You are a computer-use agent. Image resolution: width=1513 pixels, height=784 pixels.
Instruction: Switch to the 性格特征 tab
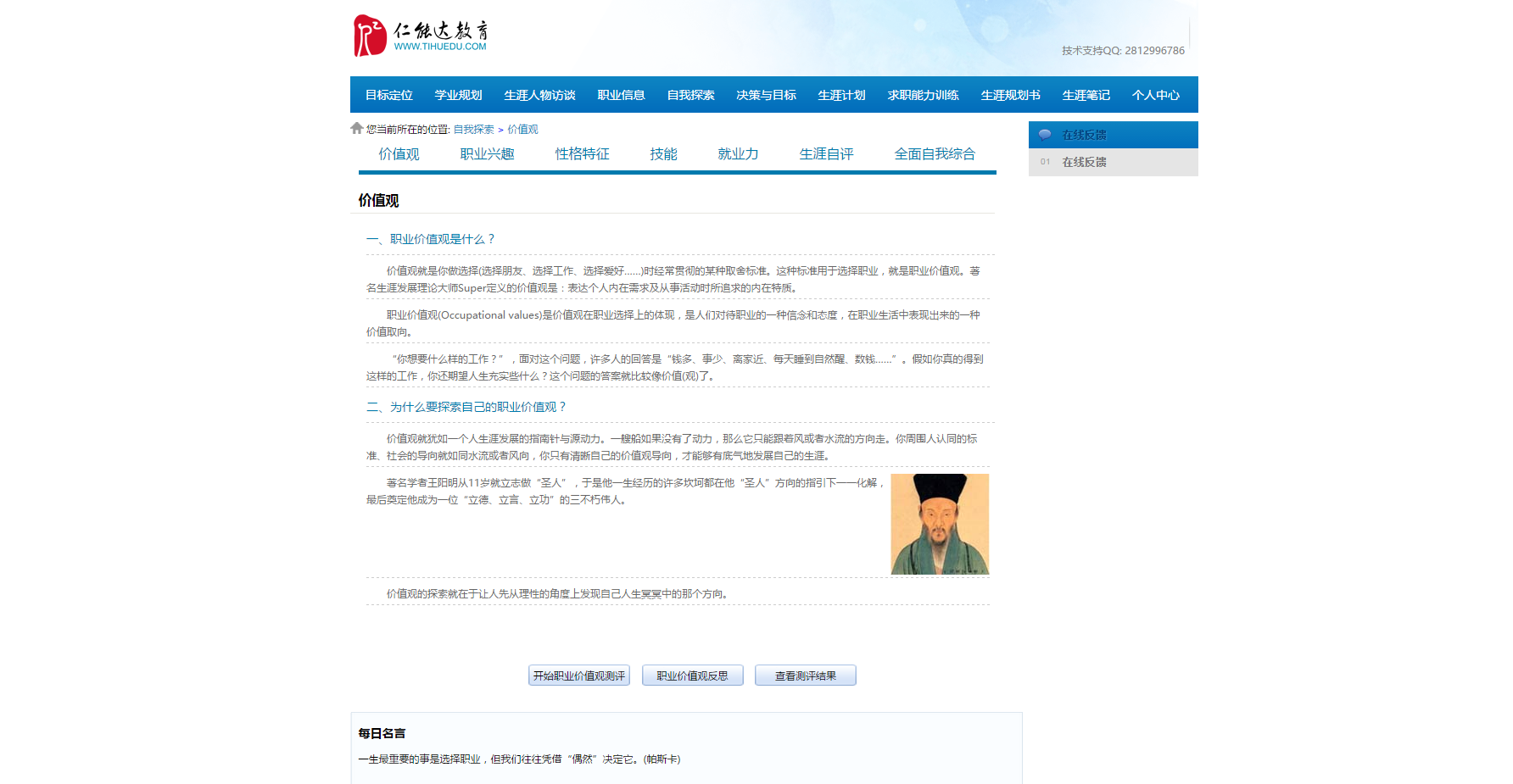(583, 154)
